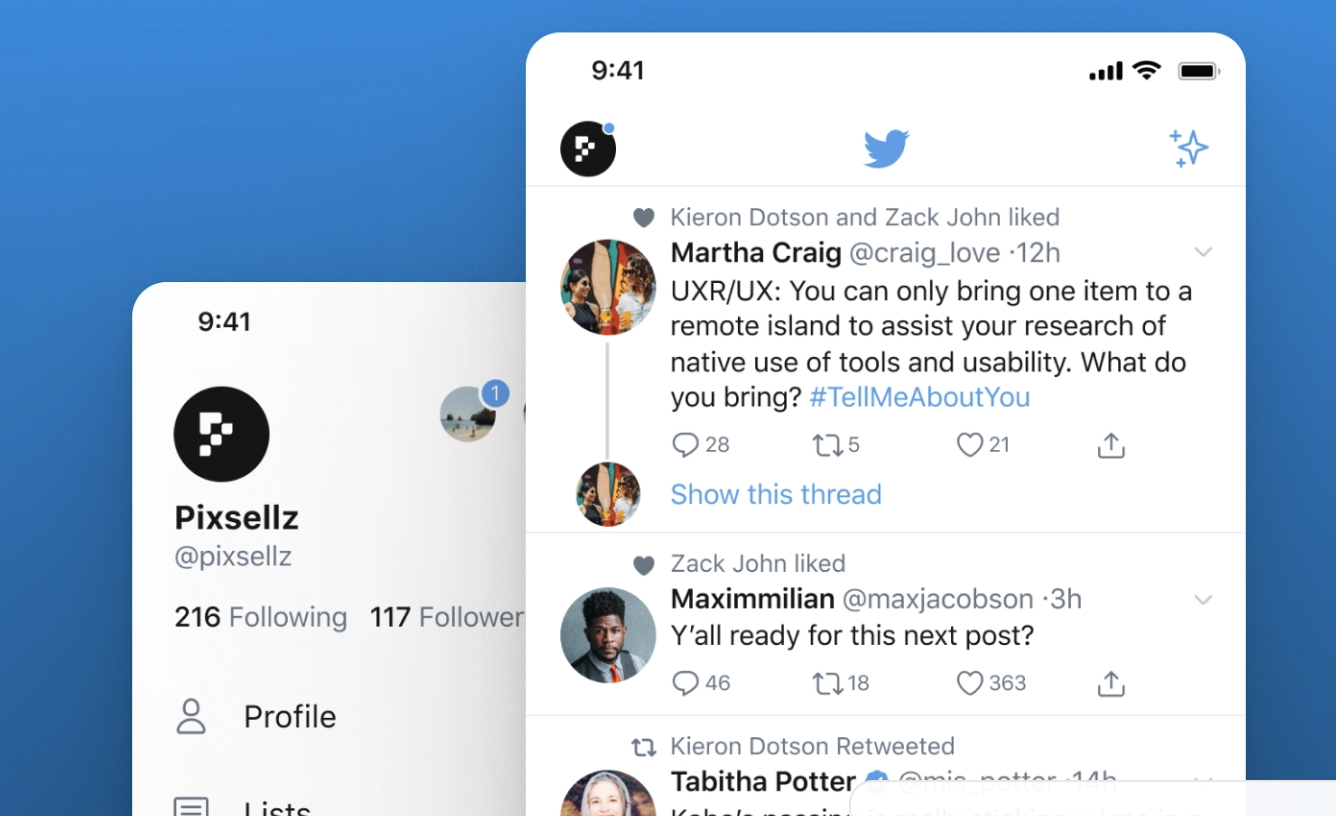Switch to the account with notification badge
The height and width of the screenshot is (816, 1336).
point(468,413)
